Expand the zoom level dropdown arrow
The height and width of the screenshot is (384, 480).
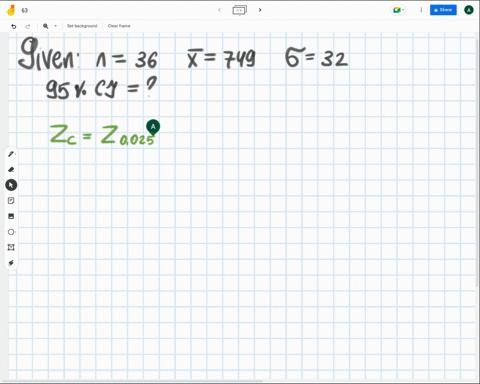coord(55,26)
